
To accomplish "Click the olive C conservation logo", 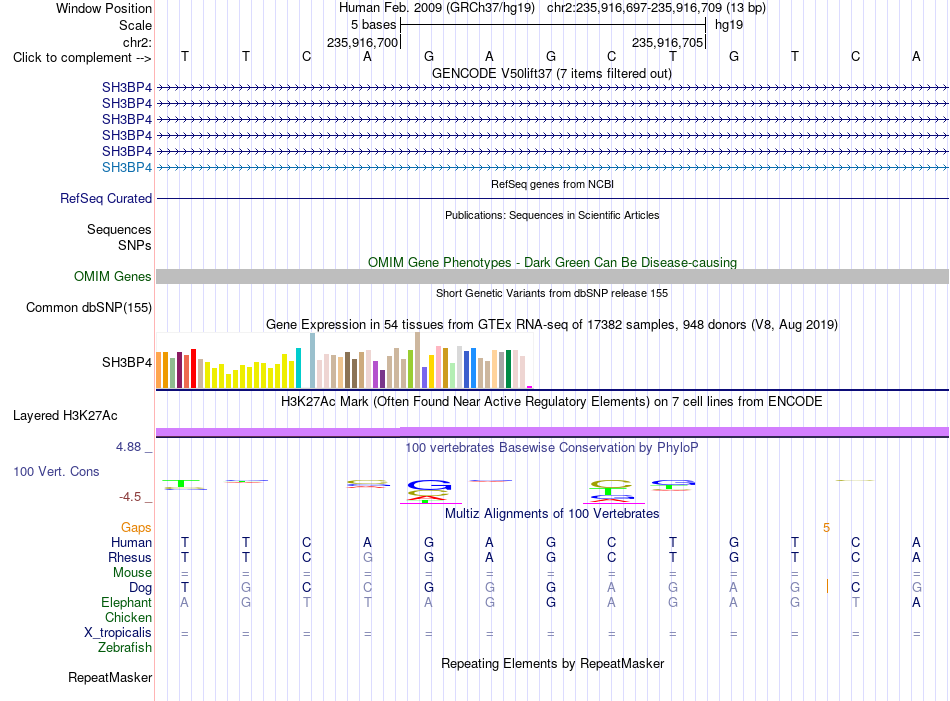I will click(x=611, y=484).
